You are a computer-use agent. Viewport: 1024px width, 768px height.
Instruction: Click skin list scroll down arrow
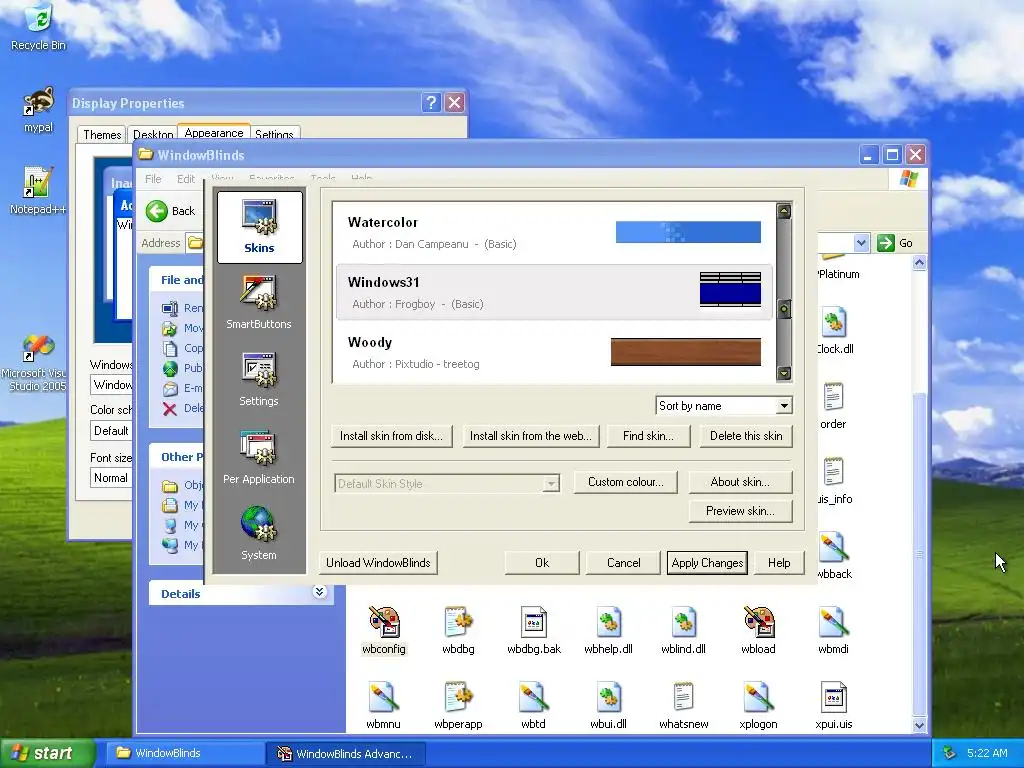coord(784,374)
